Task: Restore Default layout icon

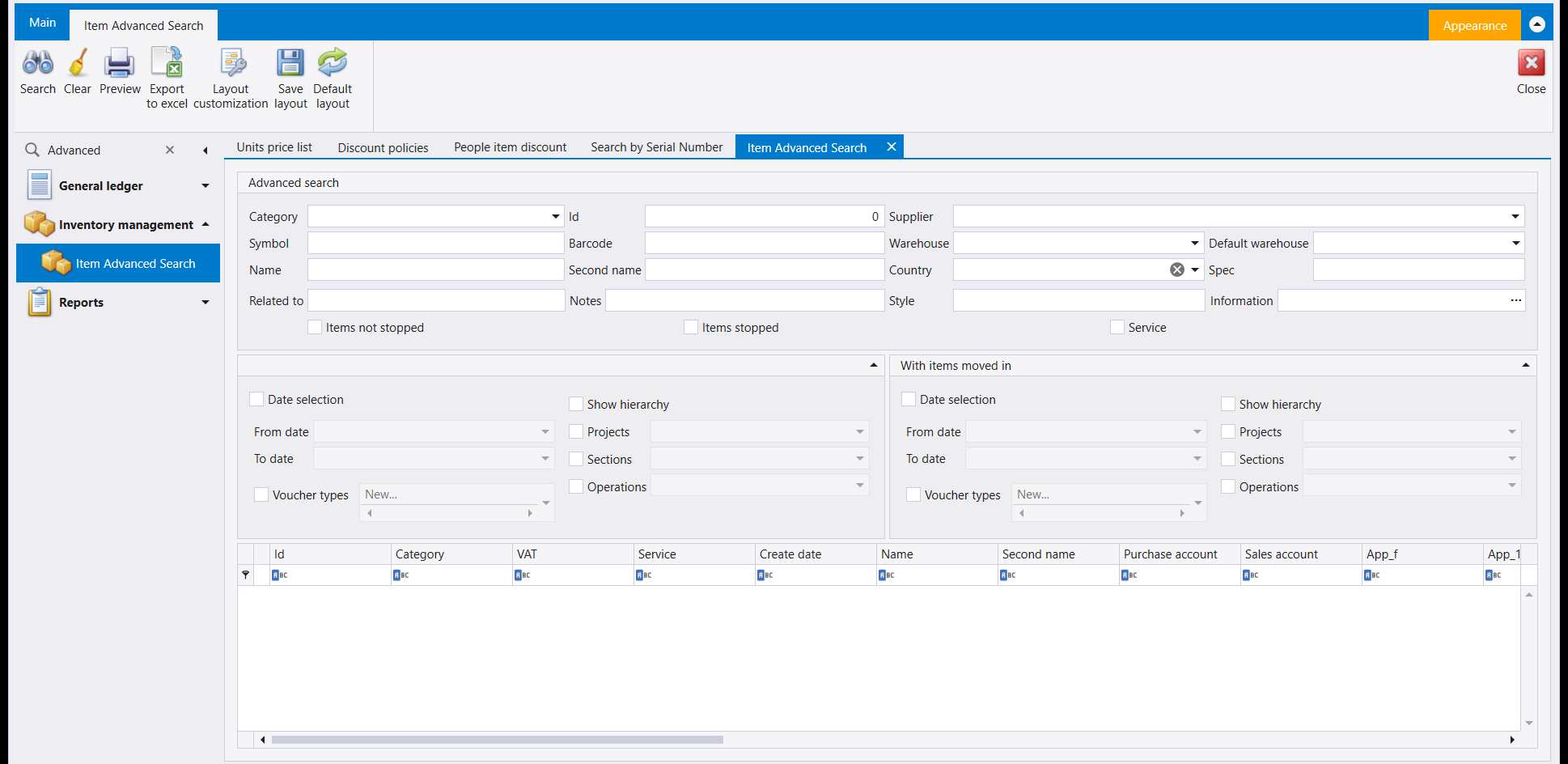Action: click(x=333, y=63)
